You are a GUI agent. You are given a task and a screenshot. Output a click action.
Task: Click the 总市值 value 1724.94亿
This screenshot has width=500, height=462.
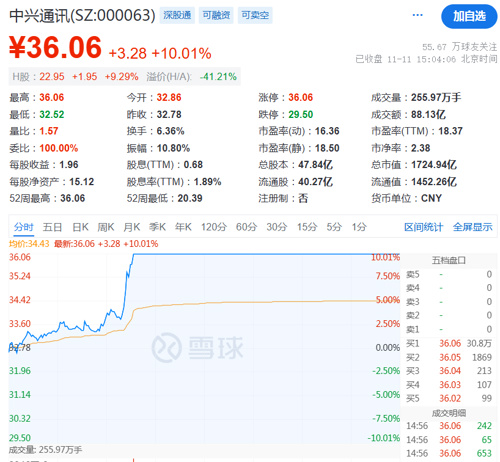point(434,165)
